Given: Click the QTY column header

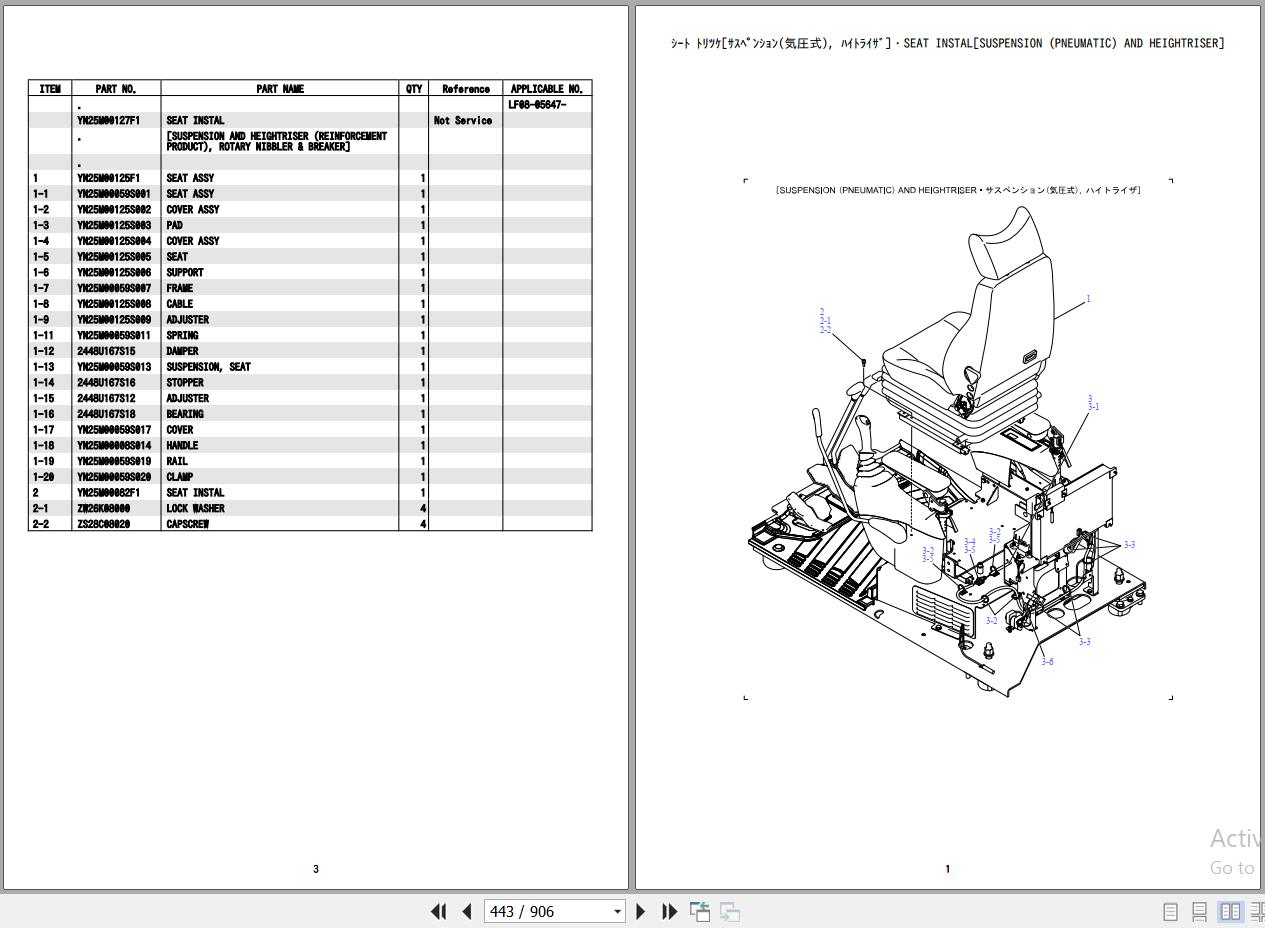Looking at the screenshot, I should coord(414,89).
